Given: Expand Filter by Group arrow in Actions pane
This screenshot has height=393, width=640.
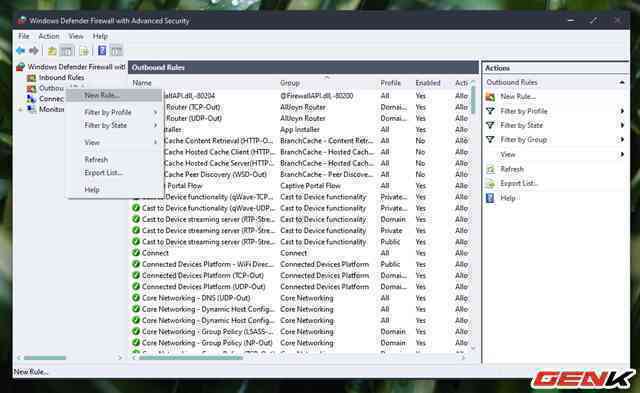Looking at the screenshot, I should pyautogui.click(x=622, y=140).
